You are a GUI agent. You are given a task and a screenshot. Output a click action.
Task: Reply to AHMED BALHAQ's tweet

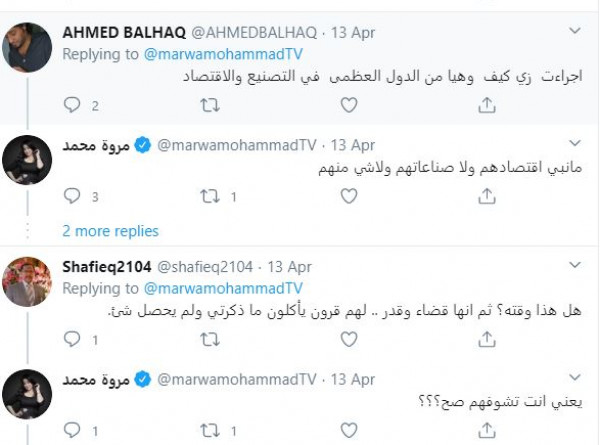pyautogui.click(x=71, y=104)
